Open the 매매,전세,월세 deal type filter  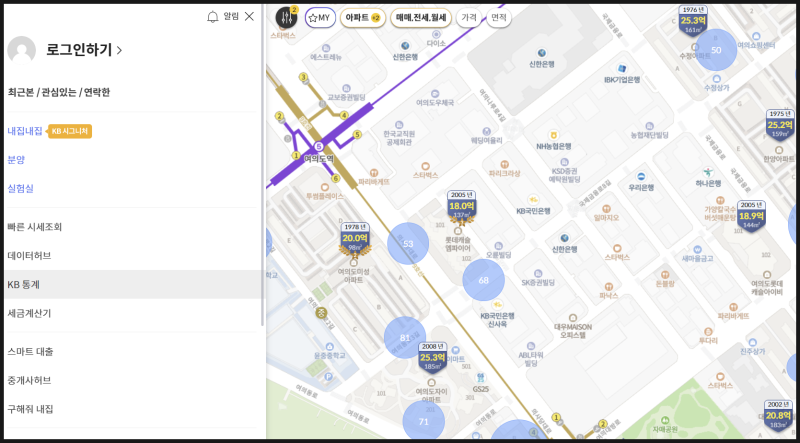coord(421,18)
